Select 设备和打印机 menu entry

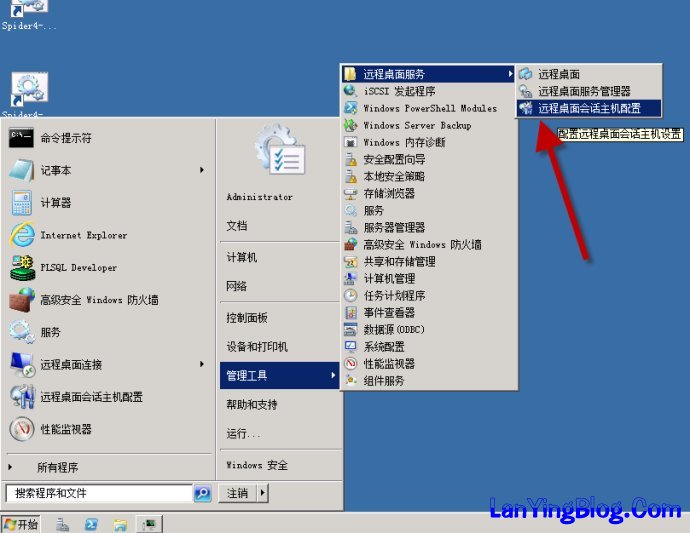pyautogui.click(x=257, y=347)
